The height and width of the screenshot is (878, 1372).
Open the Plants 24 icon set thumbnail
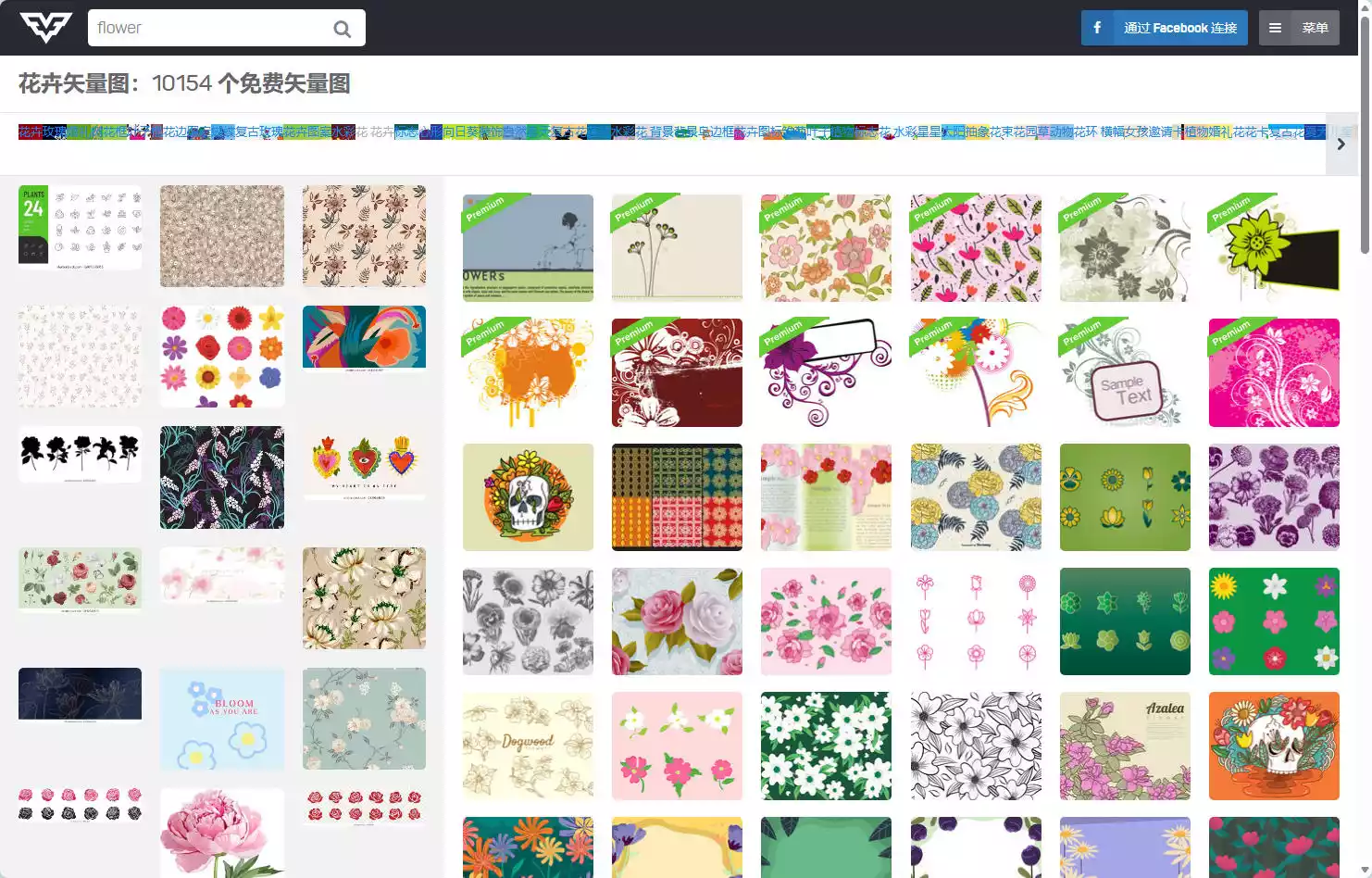[81, 228]
